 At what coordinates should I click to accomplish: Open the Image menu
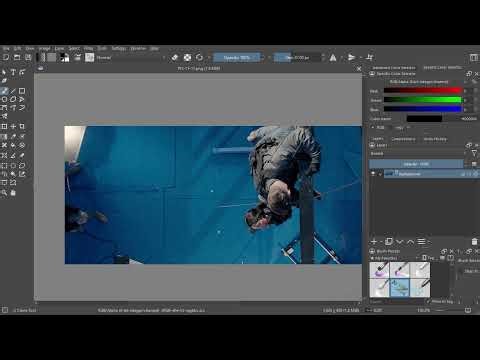point(44,49)
